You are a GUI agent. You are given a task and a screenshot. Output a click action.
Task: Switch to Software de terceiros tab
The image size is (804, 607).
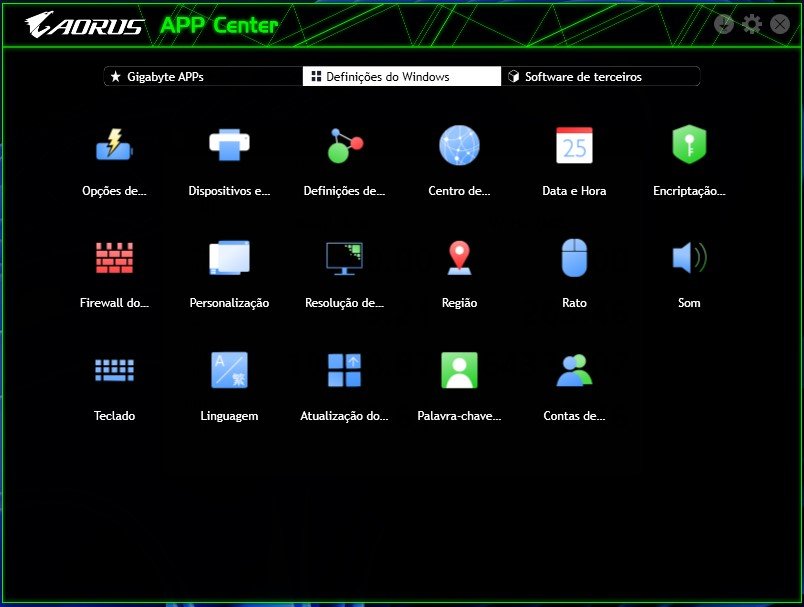click(600, 77)
